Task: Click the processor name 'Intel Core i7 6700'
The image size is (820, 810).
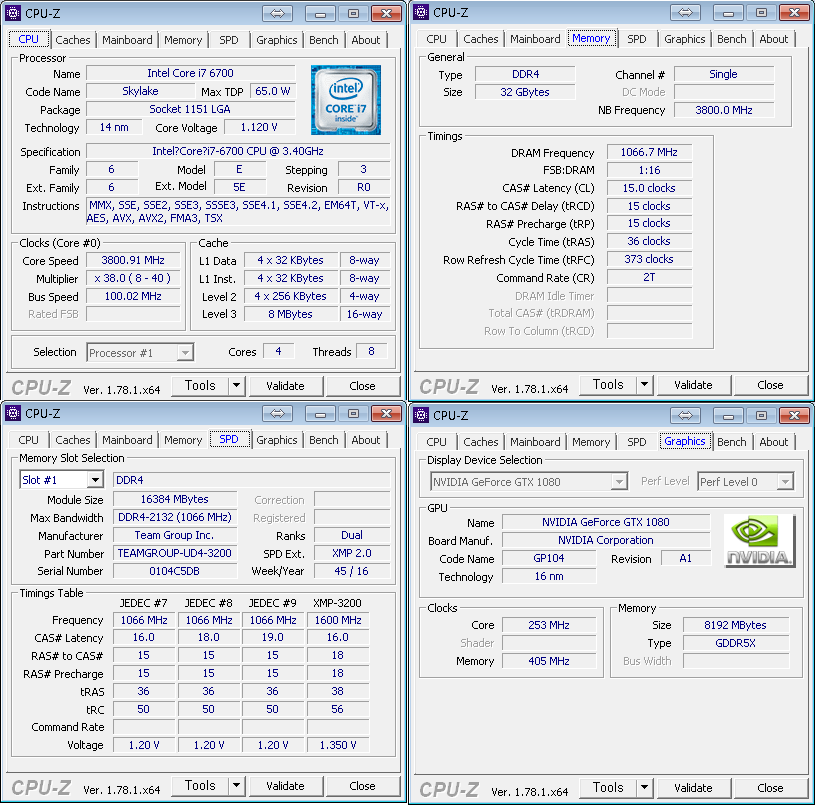Action: 190,73
